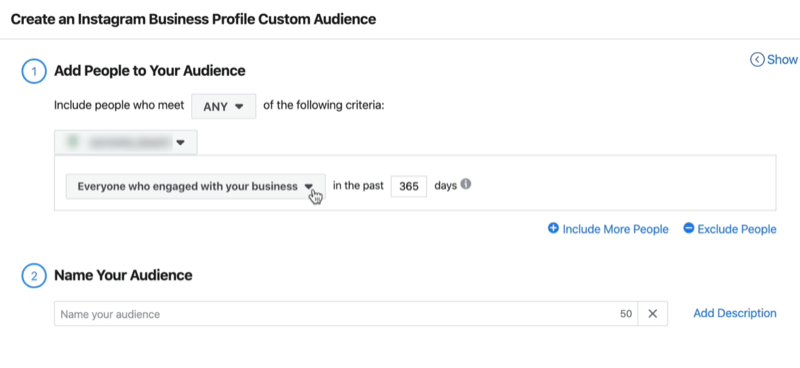Click Include More People link

[x=608, y=229]
